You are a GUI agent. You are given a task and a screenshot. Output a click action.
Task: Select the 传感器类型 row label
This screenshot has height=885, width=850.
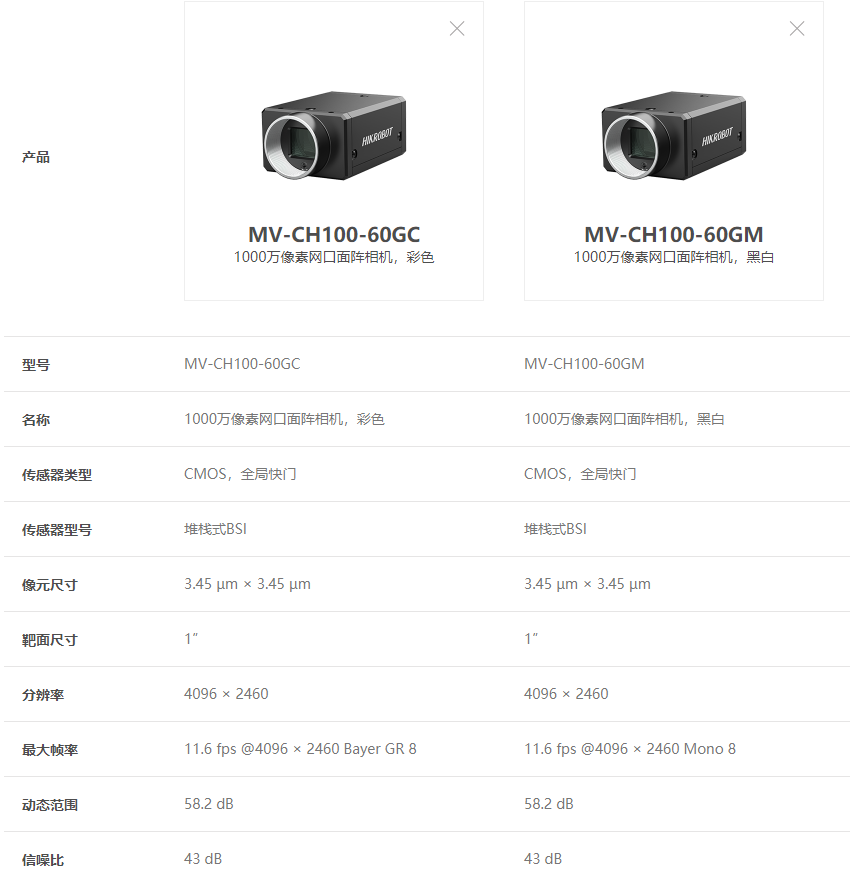[x=56, y=475]
